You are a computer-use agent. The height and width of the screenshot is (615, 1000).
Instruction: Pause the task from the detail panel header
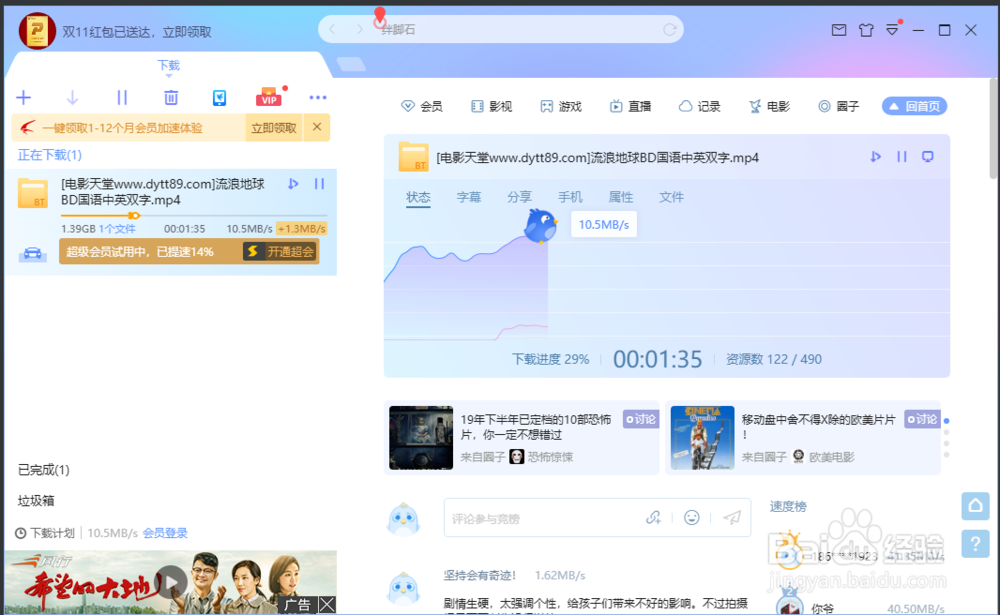(902, 156)
